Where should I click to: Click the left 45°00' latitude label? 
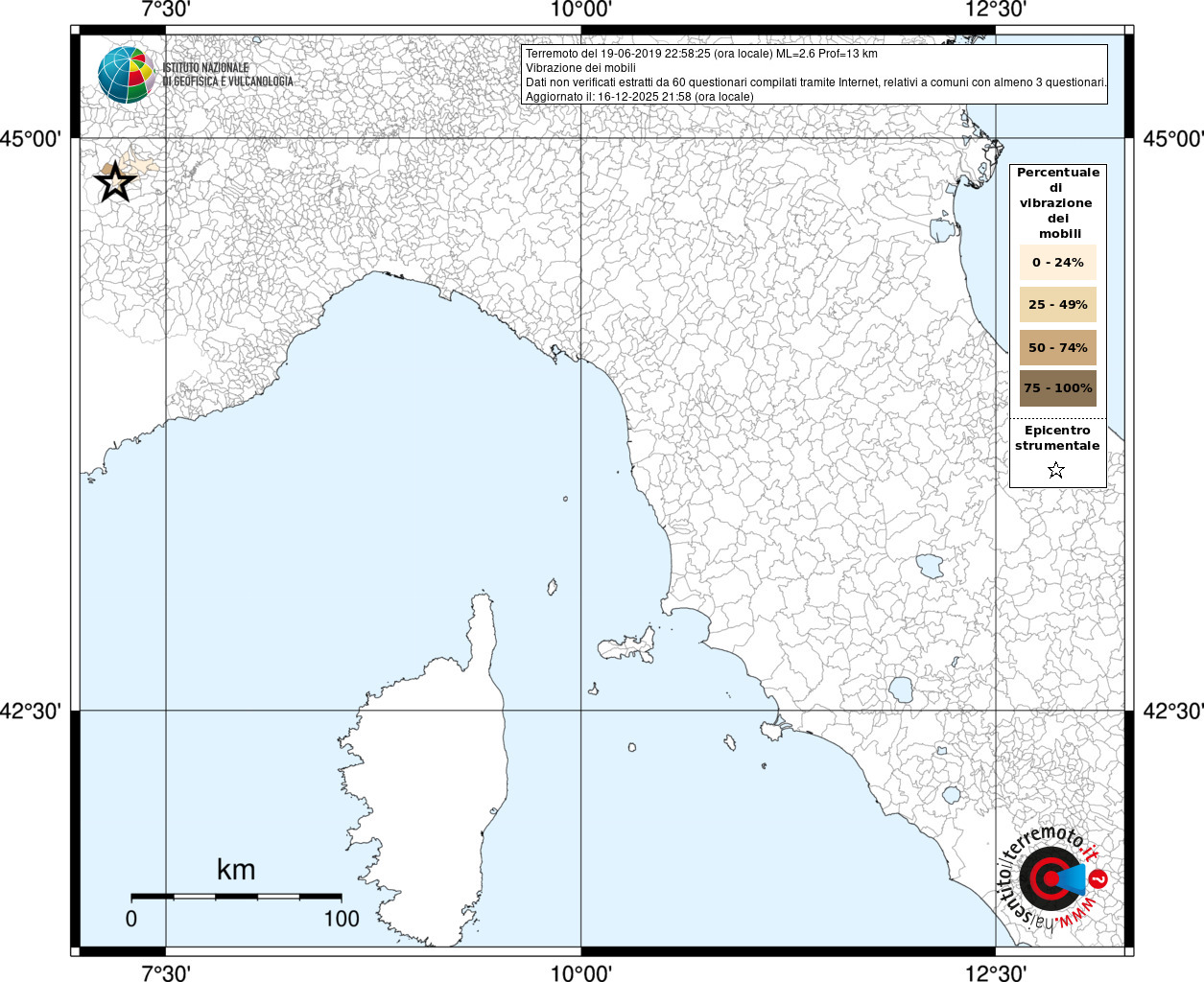pos(31,139)
